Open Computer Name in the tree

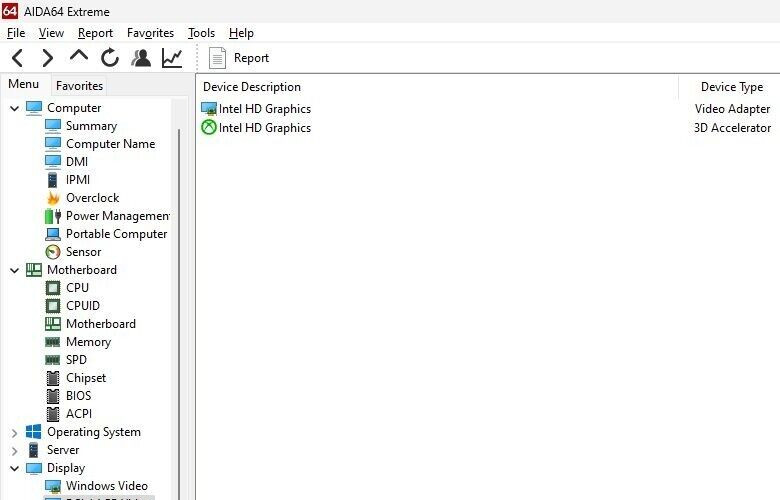[x=110, y=144]
